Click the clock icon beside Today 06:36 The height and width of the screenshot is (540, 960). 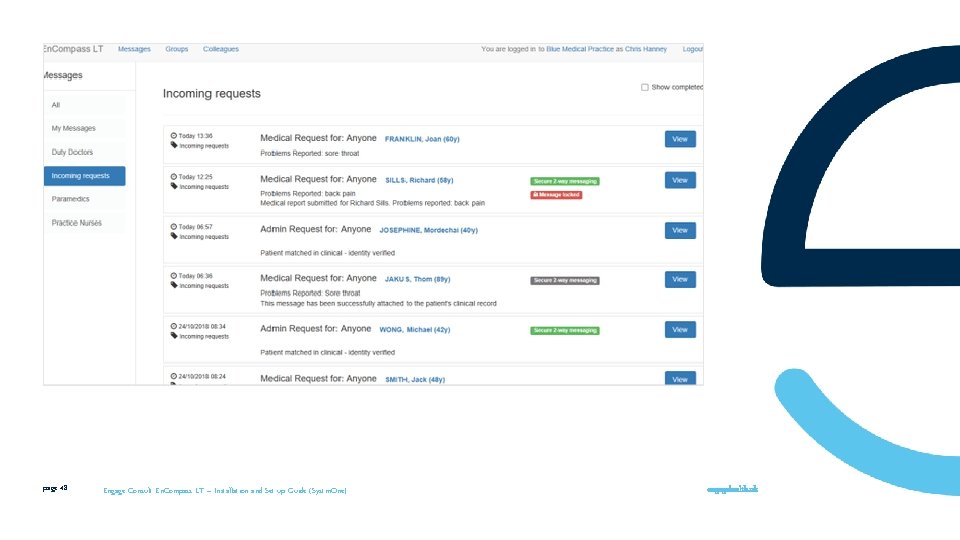pyautogui.click(x=174, y=276)
